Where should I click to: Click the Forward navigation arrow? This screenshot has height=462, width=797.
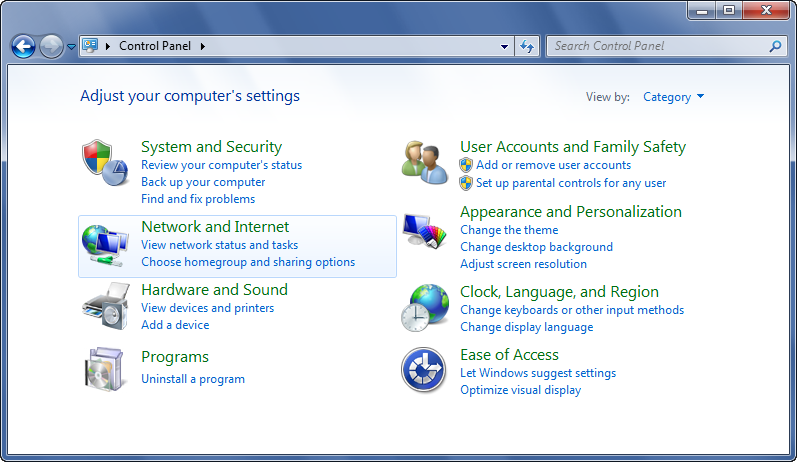[x=51, y=47]
